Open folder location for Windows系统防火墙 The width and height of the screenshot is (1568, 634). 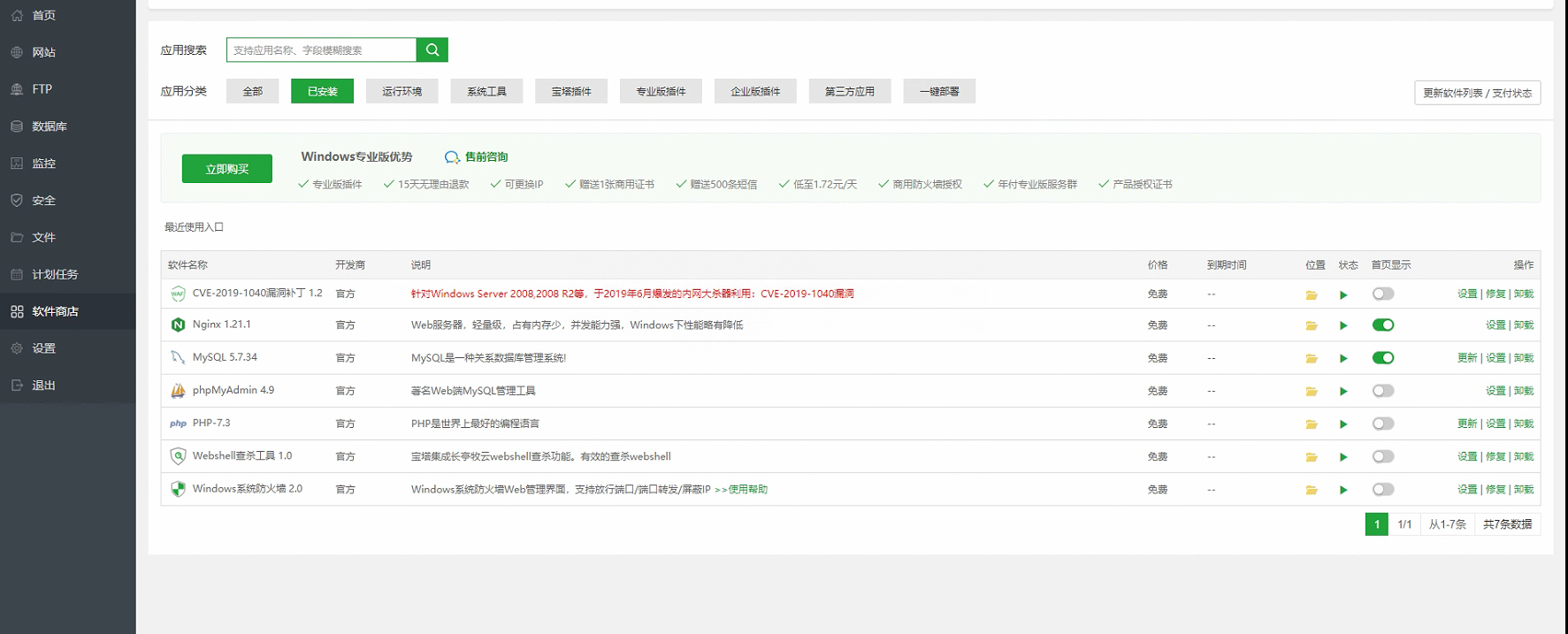[1312, 490]
